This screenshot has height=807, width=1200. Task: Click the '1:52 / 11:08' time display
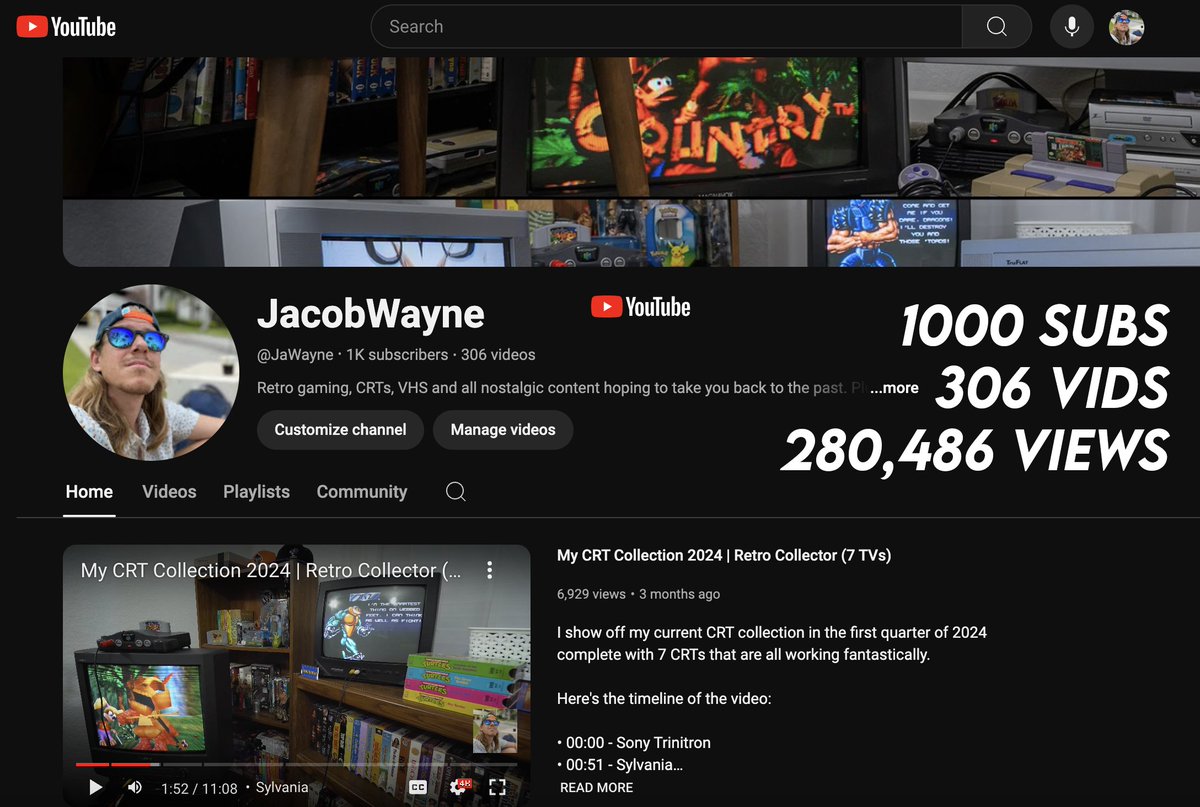pos(199,788)
